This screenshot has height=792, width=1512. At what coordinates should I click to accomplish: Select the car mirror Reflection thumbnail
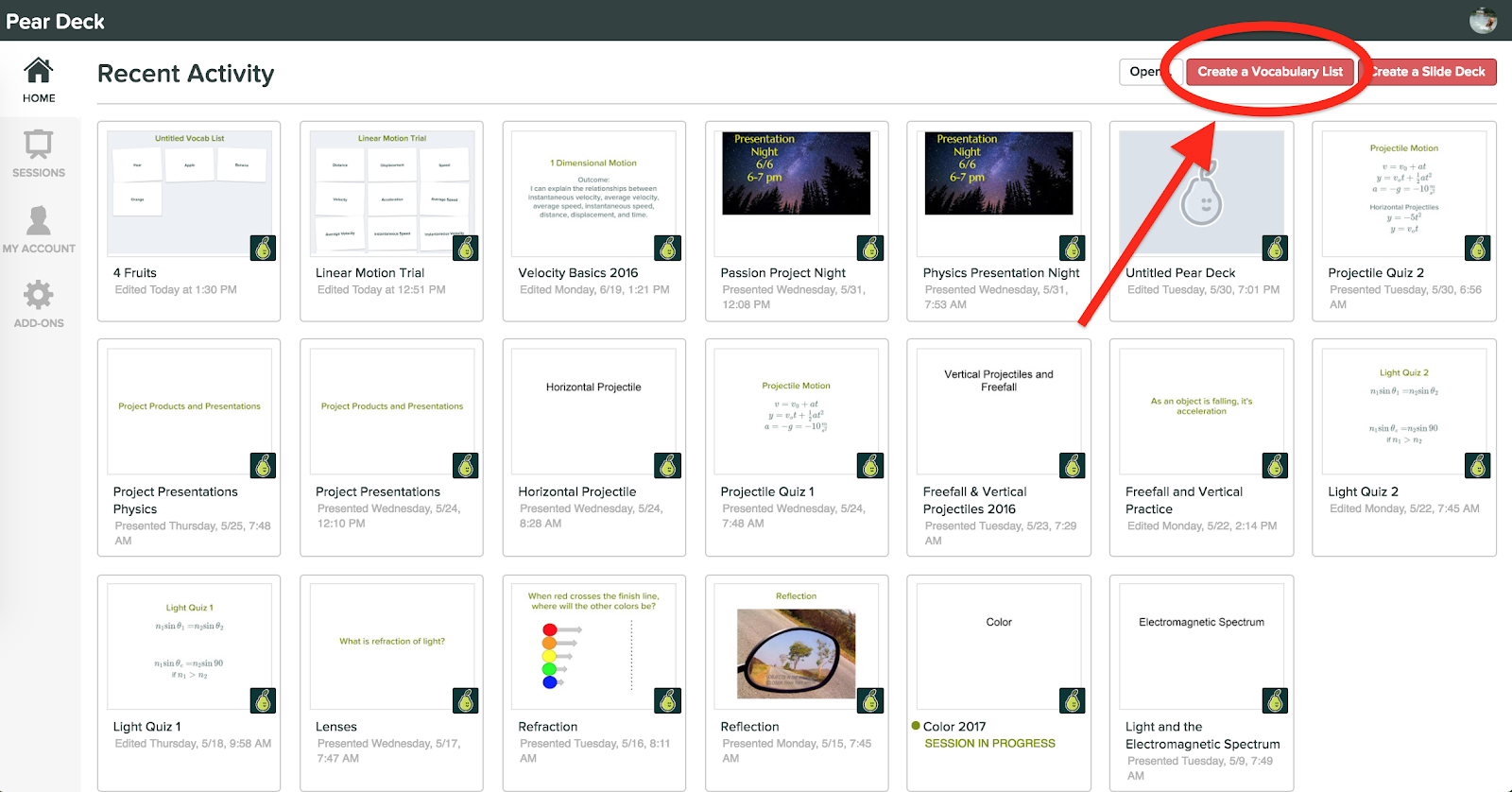797,646
